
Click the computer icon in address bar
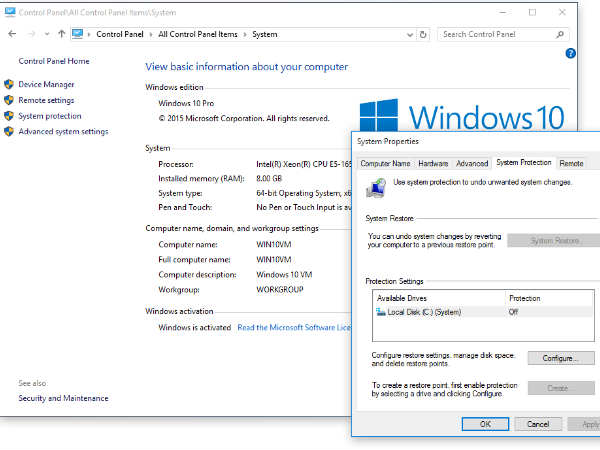point(78,34)
